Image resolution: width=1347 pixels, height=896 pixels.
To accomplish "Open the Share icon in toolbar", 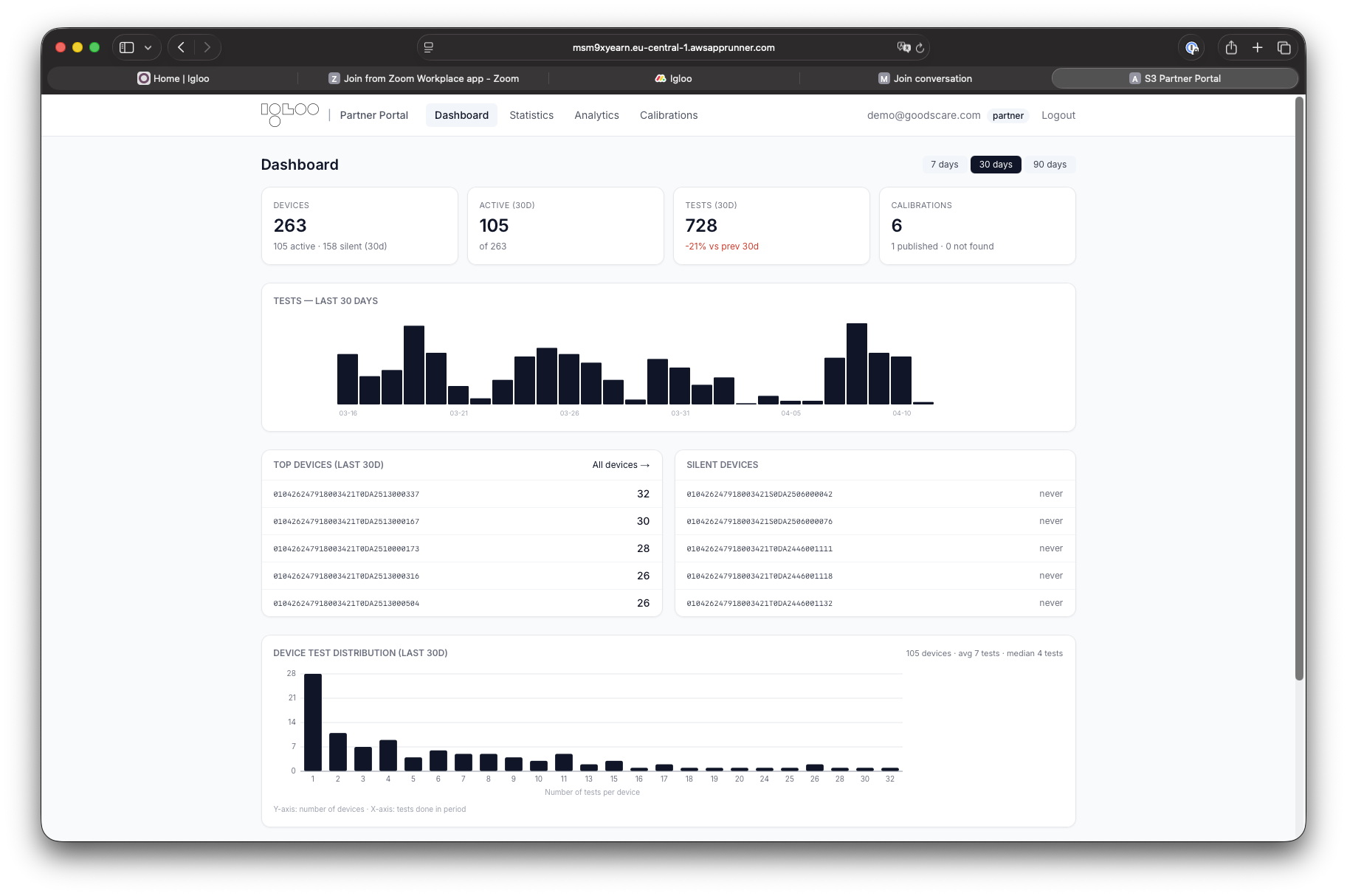I will (x=1231, y=47).
